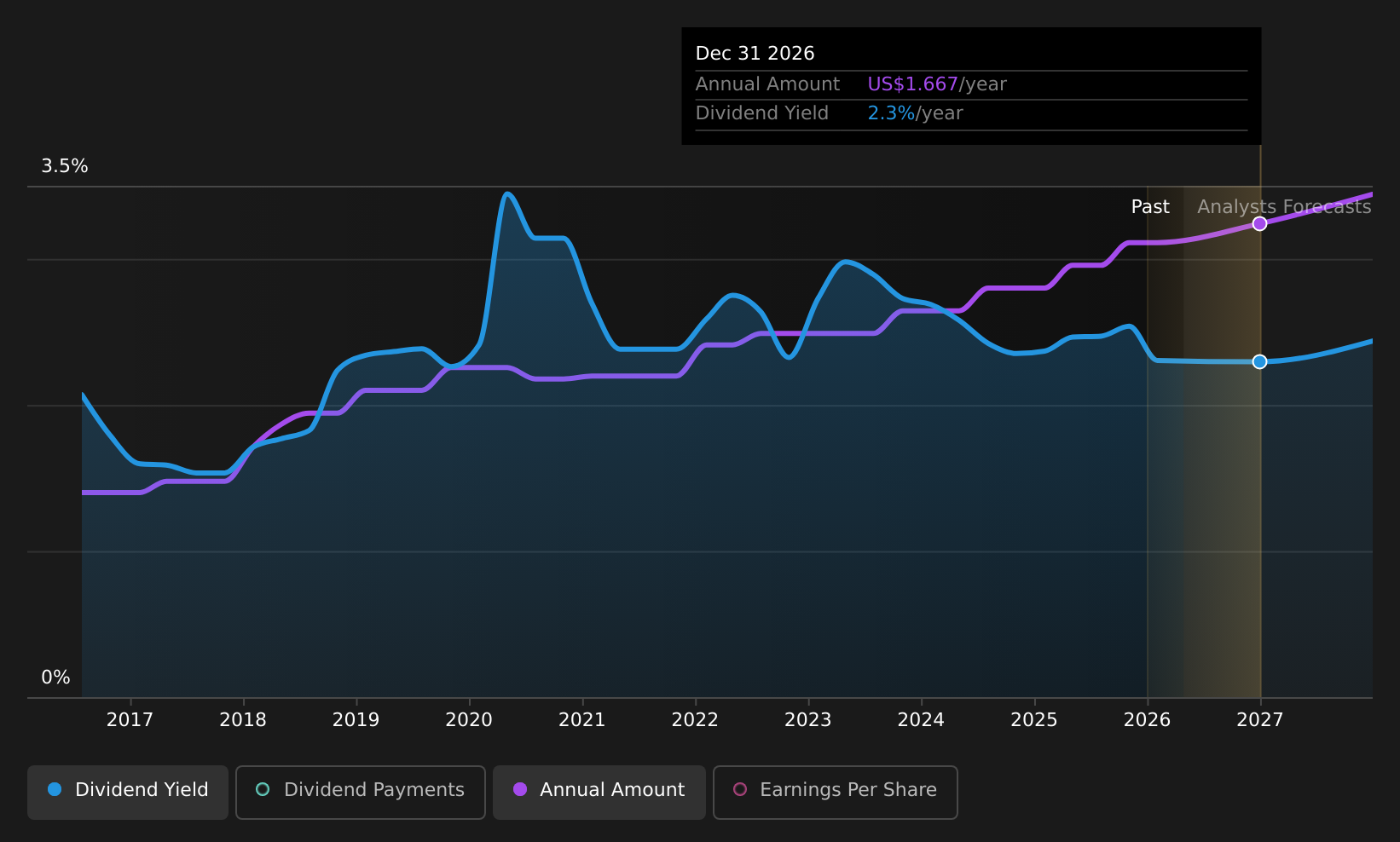
Task: Click the 2026 x-axis label
Action: tap(1147, 720)
